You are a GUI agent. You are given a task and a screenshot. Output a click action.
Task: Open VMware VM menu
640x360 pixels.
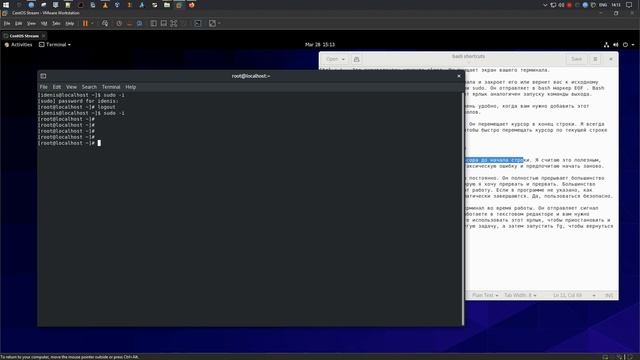coord(44,24)
